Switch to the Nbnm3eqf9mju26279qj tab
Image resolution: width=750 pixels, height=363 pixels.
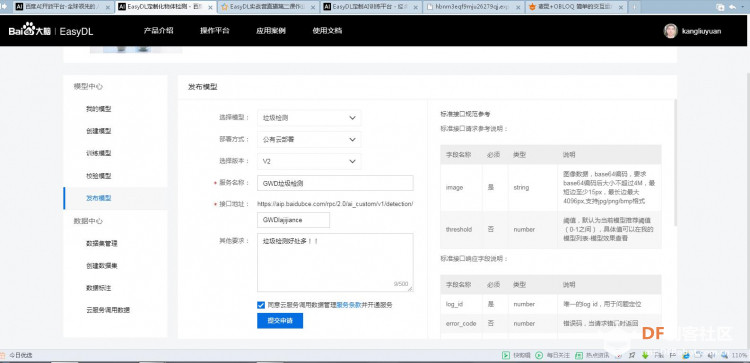tap(474, 7)
